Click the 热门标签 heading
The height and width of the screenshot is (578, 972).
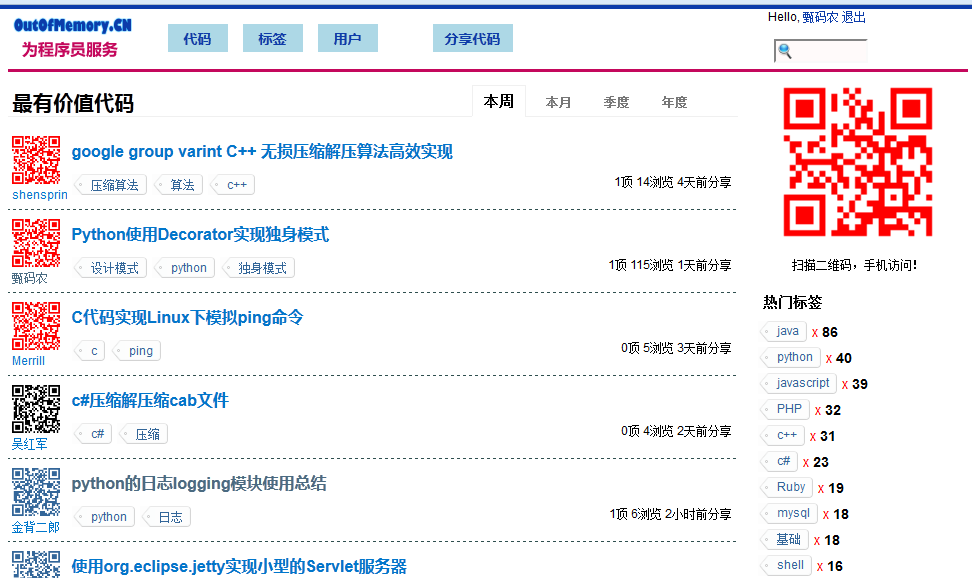pyautogui.click(x=792, y=303)
